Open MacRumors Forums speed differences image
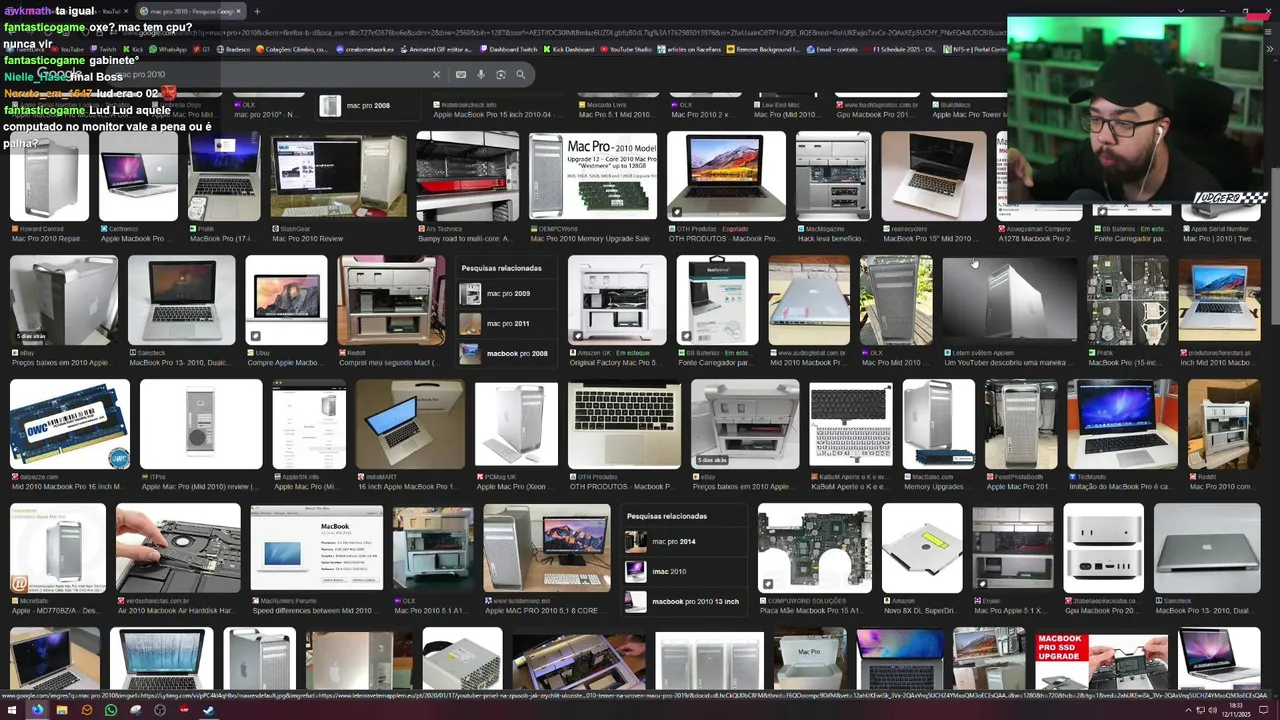The image size is (1280, 720). (316, 549)
